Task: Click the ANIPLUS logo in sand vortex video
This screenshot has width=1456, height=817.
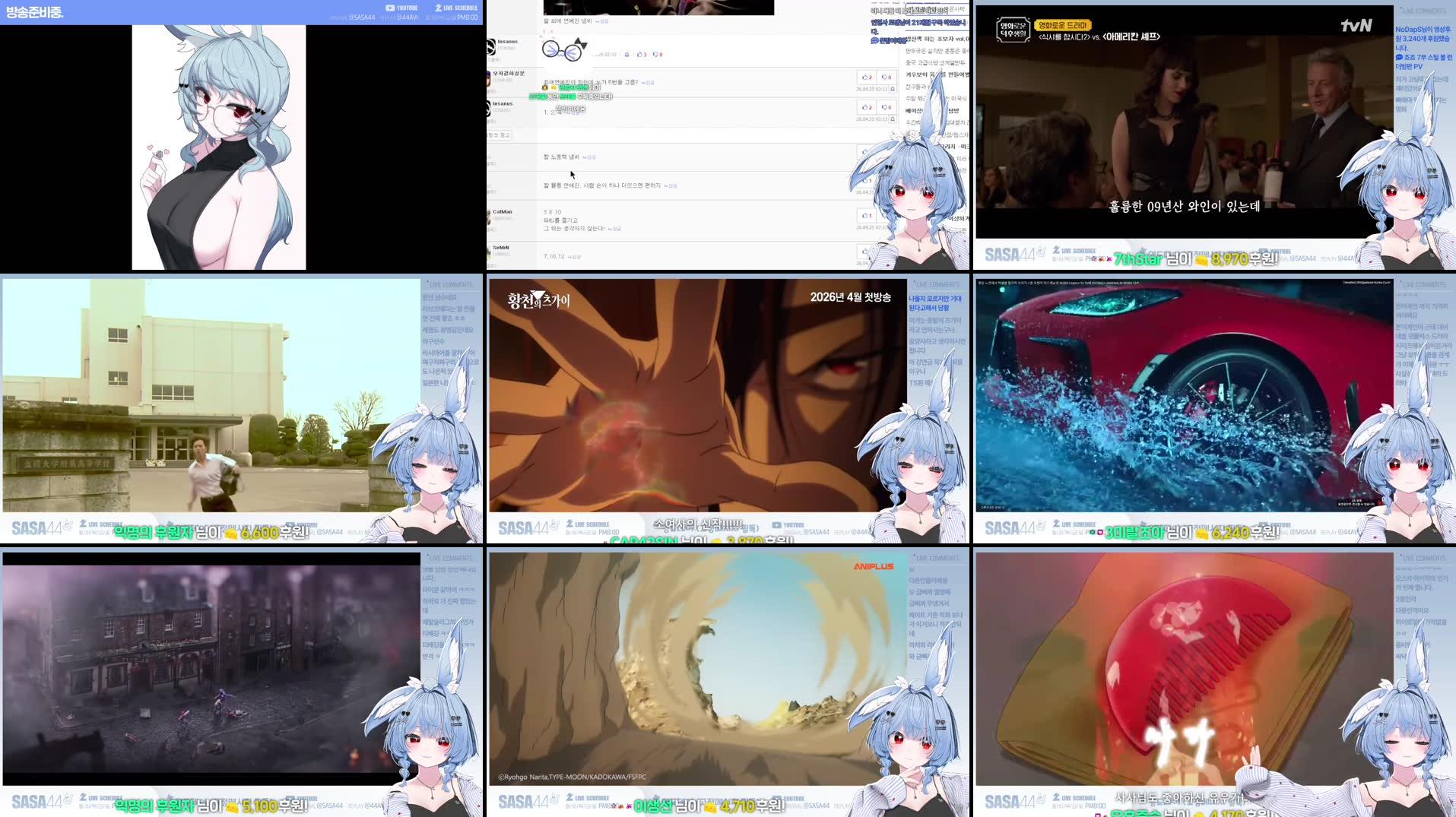Action: (x=873, y=566)
